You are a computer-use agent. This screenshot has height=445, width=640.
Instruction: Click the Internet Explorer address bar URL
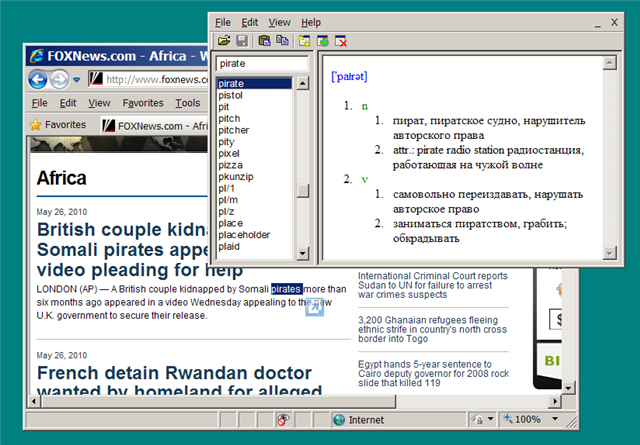[158, 79]
